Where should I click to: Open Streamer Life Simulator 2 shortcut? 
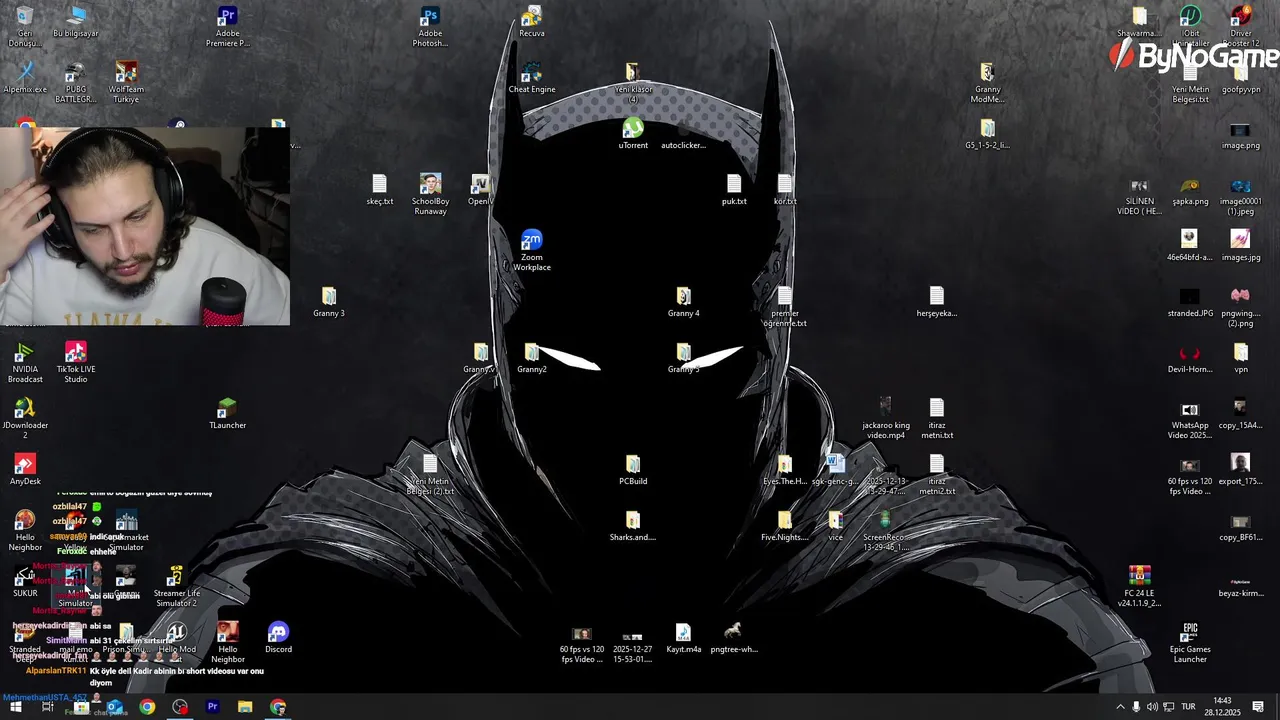pos(176,587)
